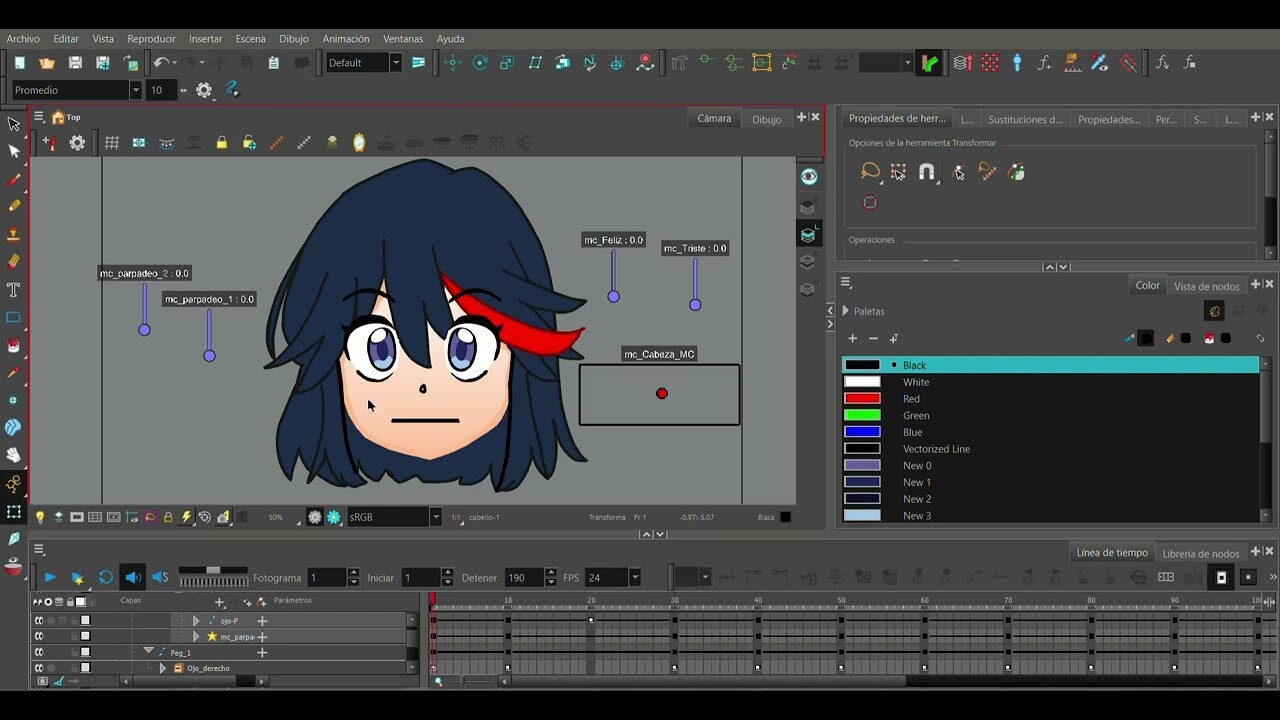Toggle the grid icon in the camera toolbar
1280x720 pixels.
(112, 142)
